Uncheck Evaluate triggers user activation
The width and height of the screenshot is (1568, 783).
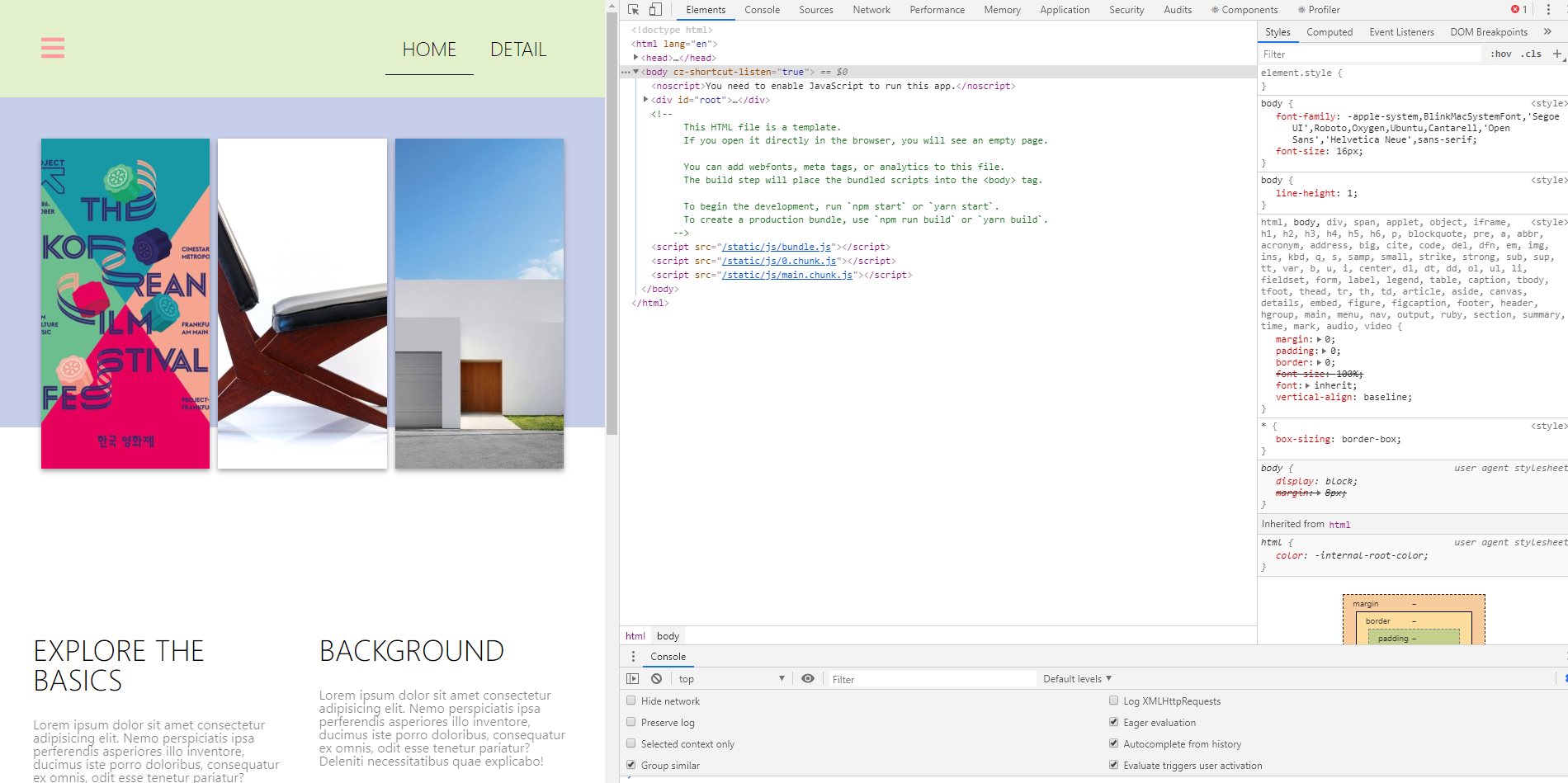tap(1114, 765)
